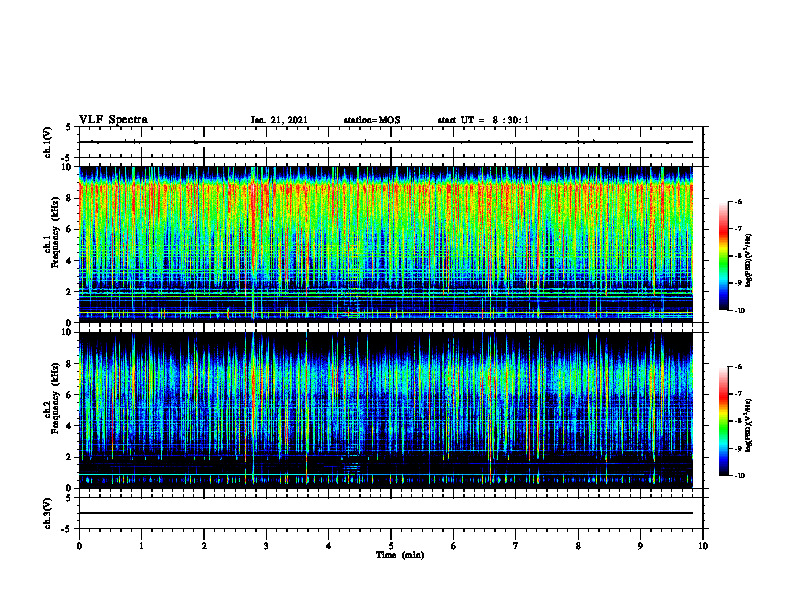Viewport: 792px width, 612px height.
Task: Click the ch.2 frequency tick label '6'
Action: [x=69, y=395]
